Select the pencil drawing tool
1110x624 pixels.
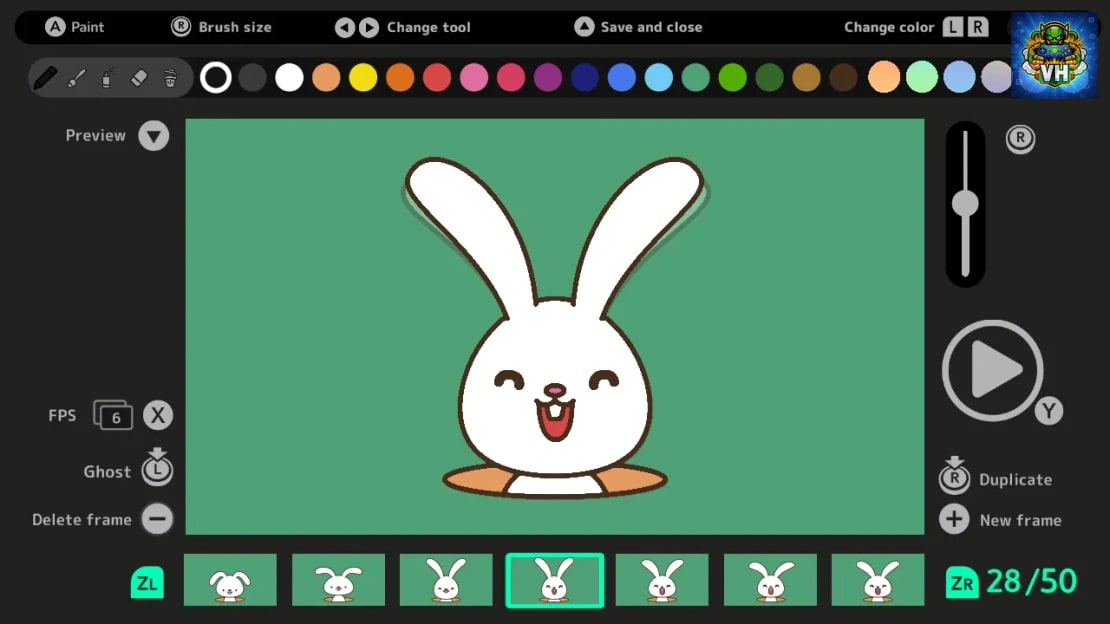pos(45,77)
